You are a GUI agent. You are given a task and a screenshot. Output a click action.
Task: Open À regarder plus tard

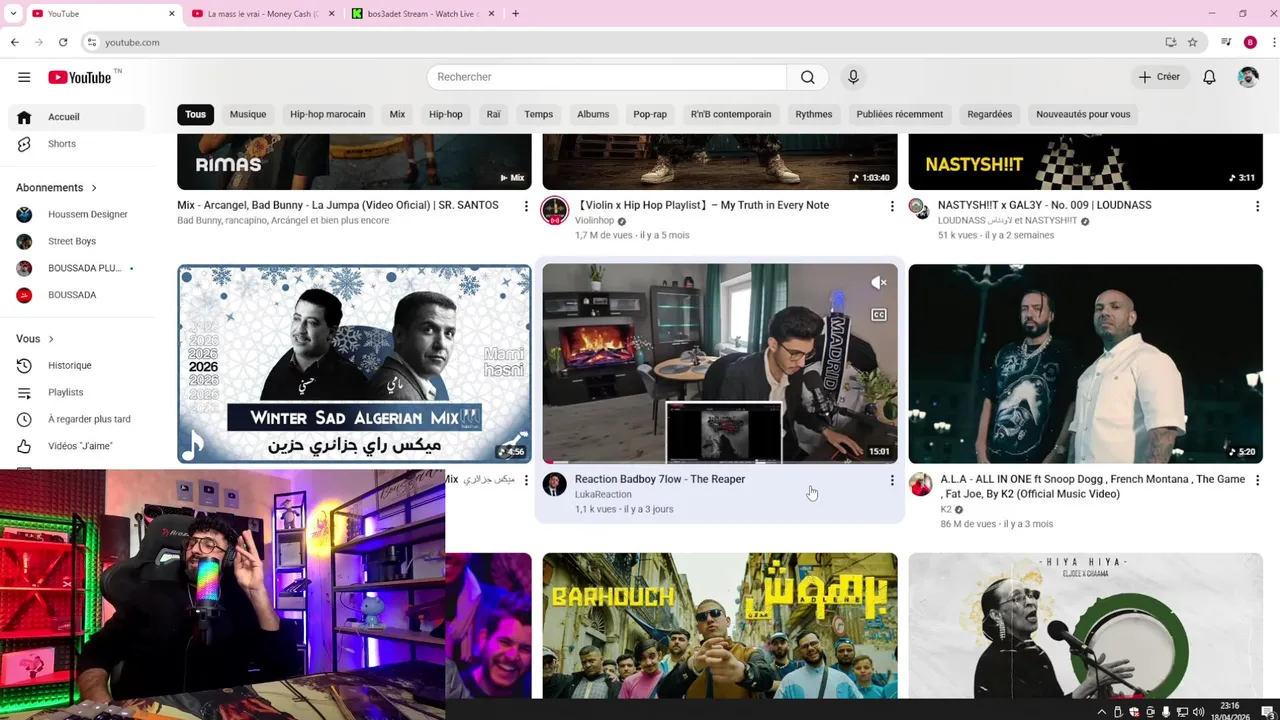(x=76, y=420)
